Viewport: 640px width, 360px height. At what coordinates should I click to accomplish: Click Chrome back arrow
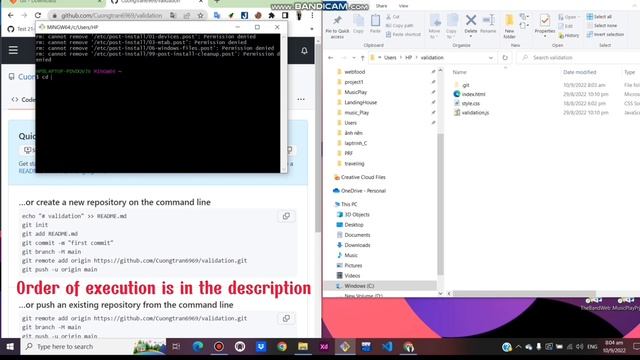(11, 16)
